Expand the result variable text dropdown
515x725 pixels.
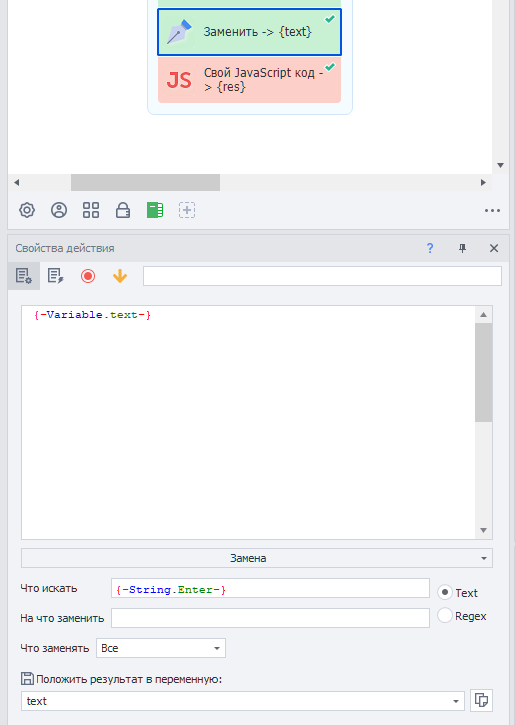point(243,701)
